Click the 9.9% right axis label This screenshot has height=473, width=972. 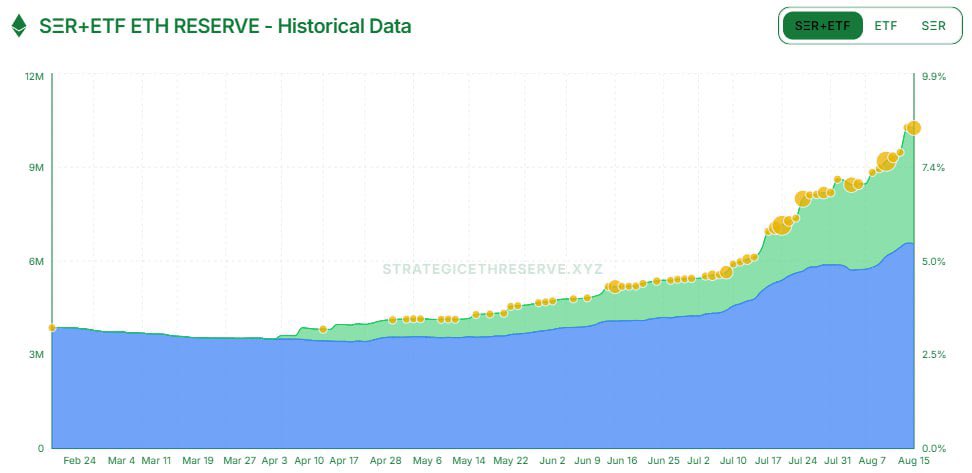click(x=934, y=77)
